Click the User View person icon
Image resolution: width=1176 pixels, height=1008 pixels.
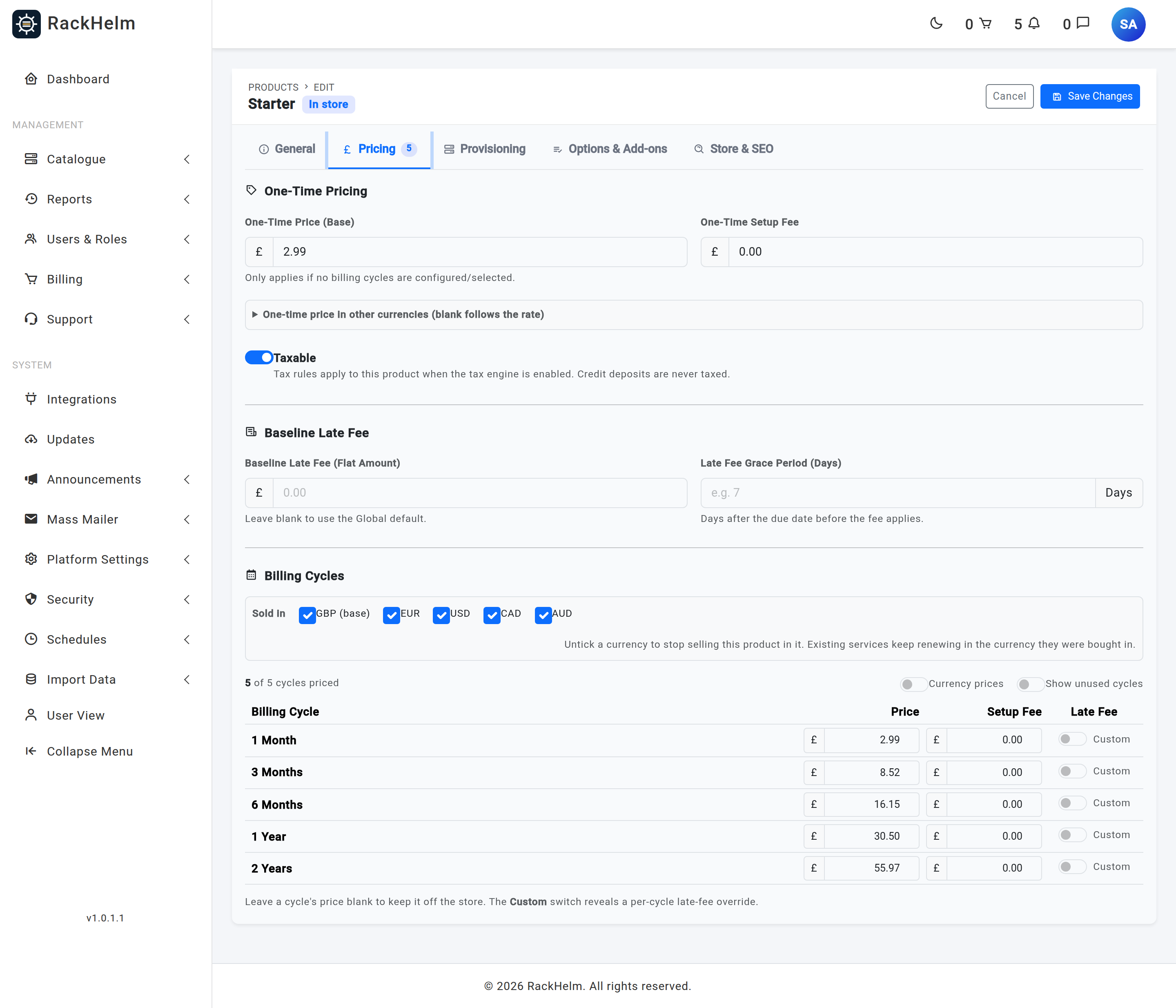point(31,715)
